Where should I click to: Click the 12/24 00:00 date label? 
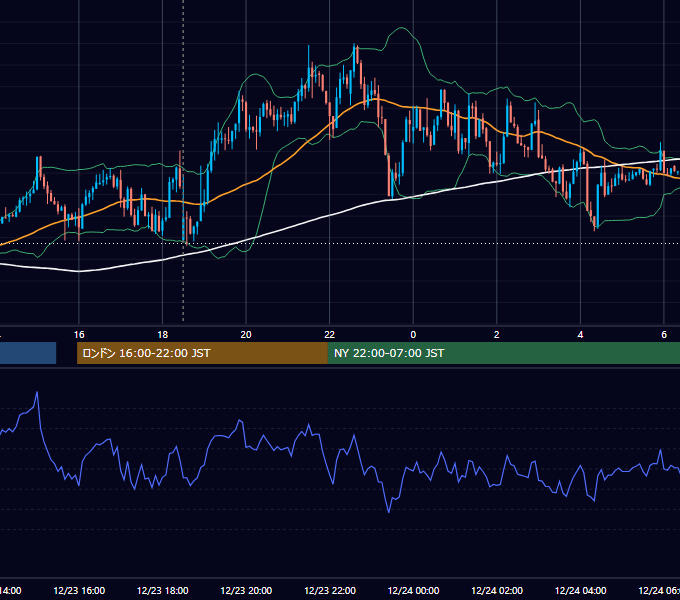[x=413, y=590]
